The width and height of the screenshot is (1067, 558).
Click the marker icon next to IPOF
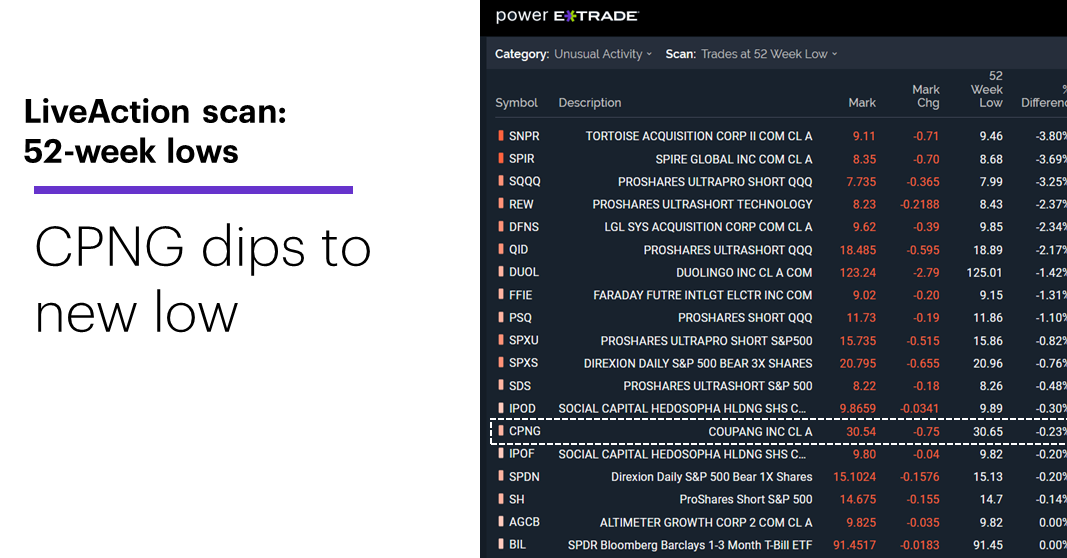pyautogui.click(x=501, y=453)
